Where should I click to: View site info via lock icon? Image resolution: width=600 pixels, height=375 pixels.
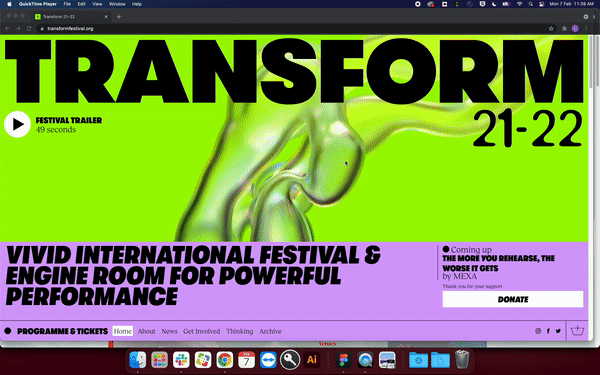tap(42, 28)
